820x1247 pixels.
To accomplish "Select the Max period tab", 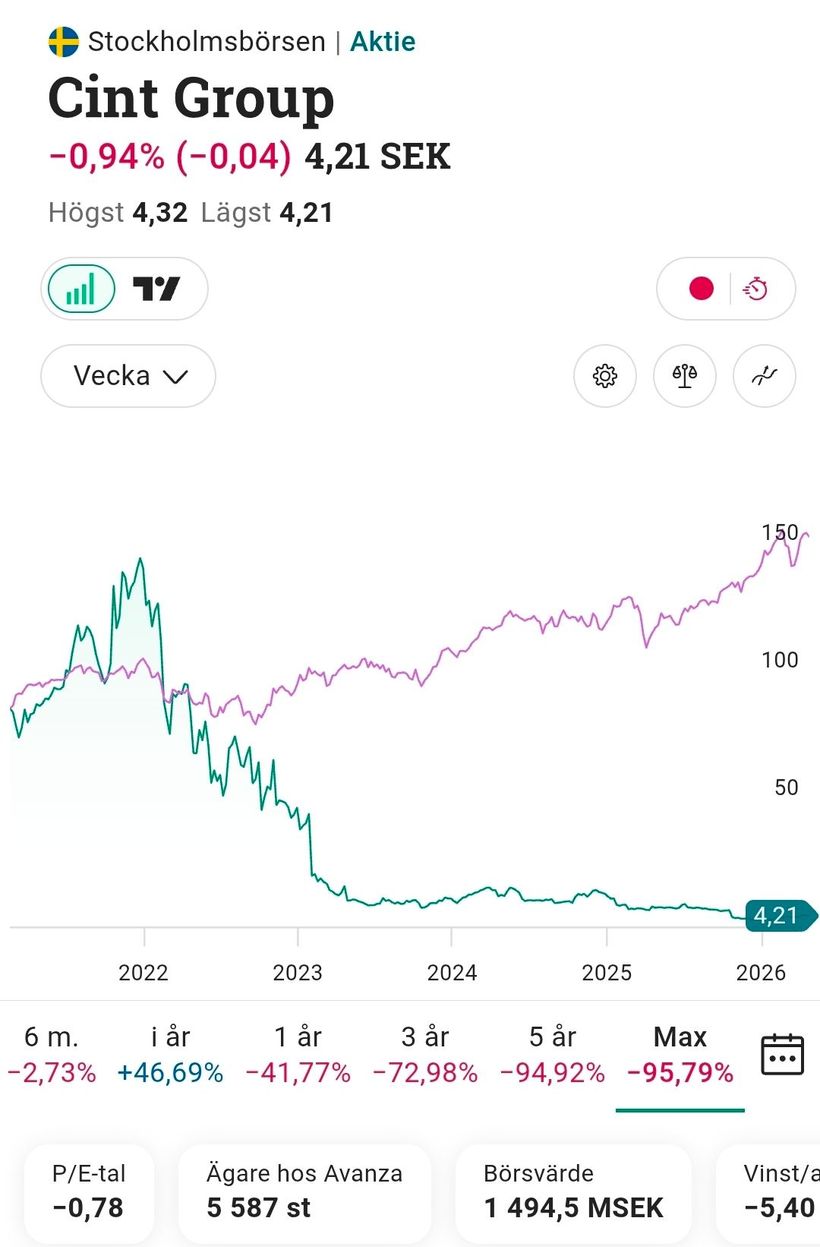I will (680, 1055).
